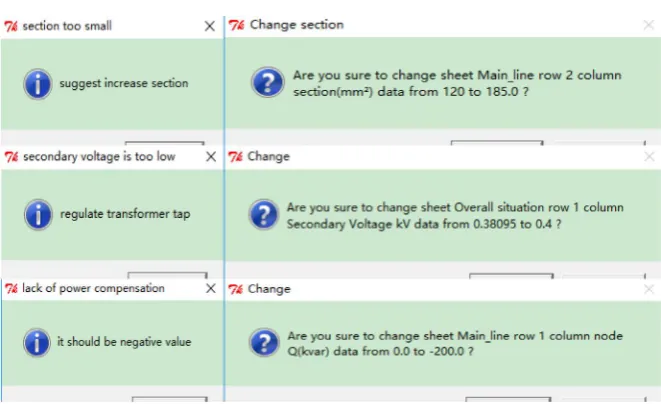Close the 'secondary voltage is too low' dialog

point(211,157)
